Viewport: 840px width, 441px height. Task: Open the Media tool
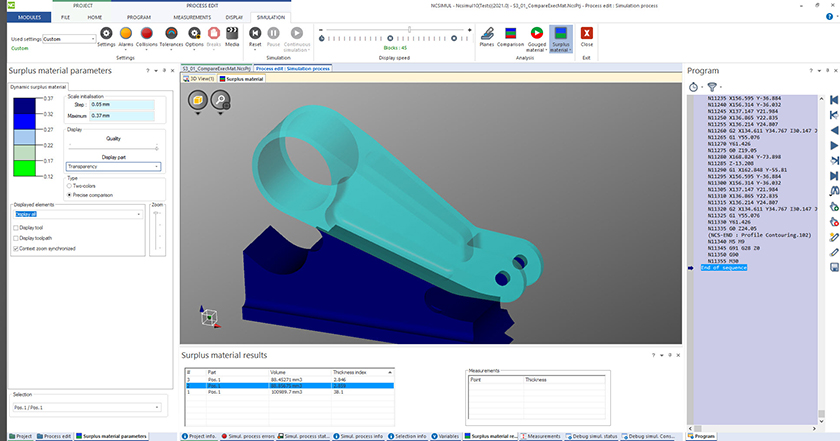[232, 35]
